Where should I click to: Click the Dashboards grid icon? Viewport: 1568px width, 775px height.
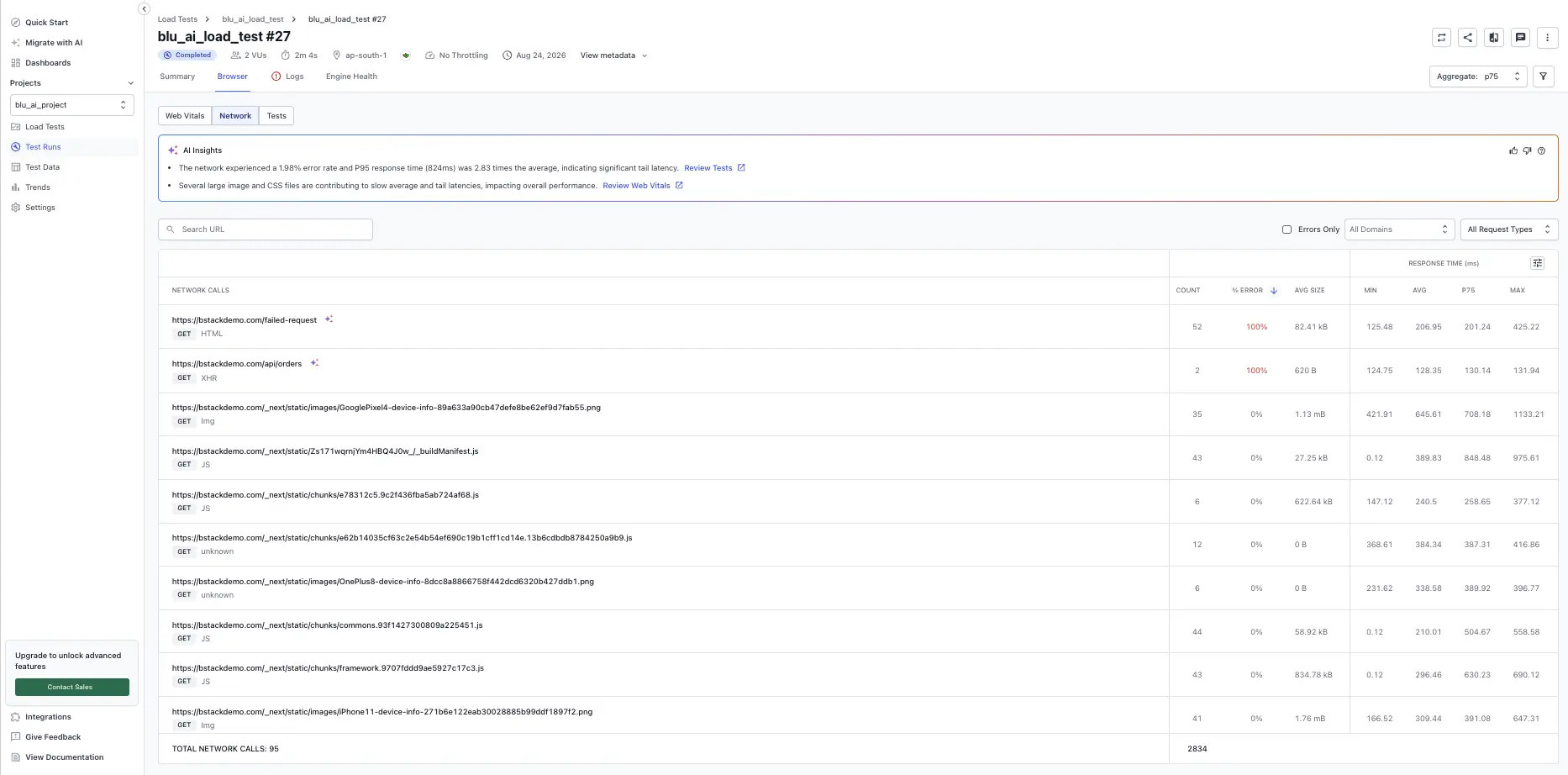coord(15,63)
